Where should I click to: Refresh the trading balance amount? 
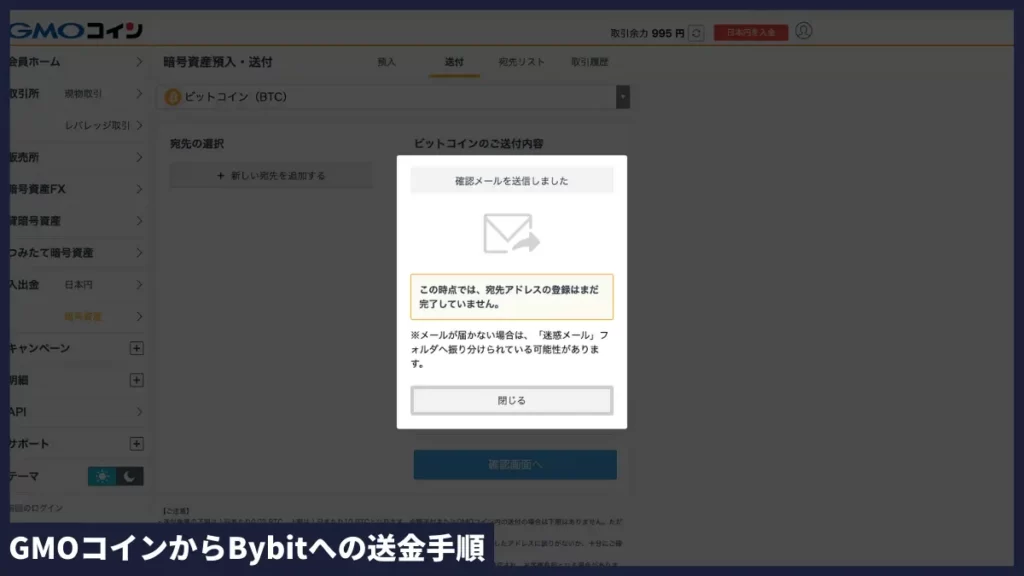(696, 33)
